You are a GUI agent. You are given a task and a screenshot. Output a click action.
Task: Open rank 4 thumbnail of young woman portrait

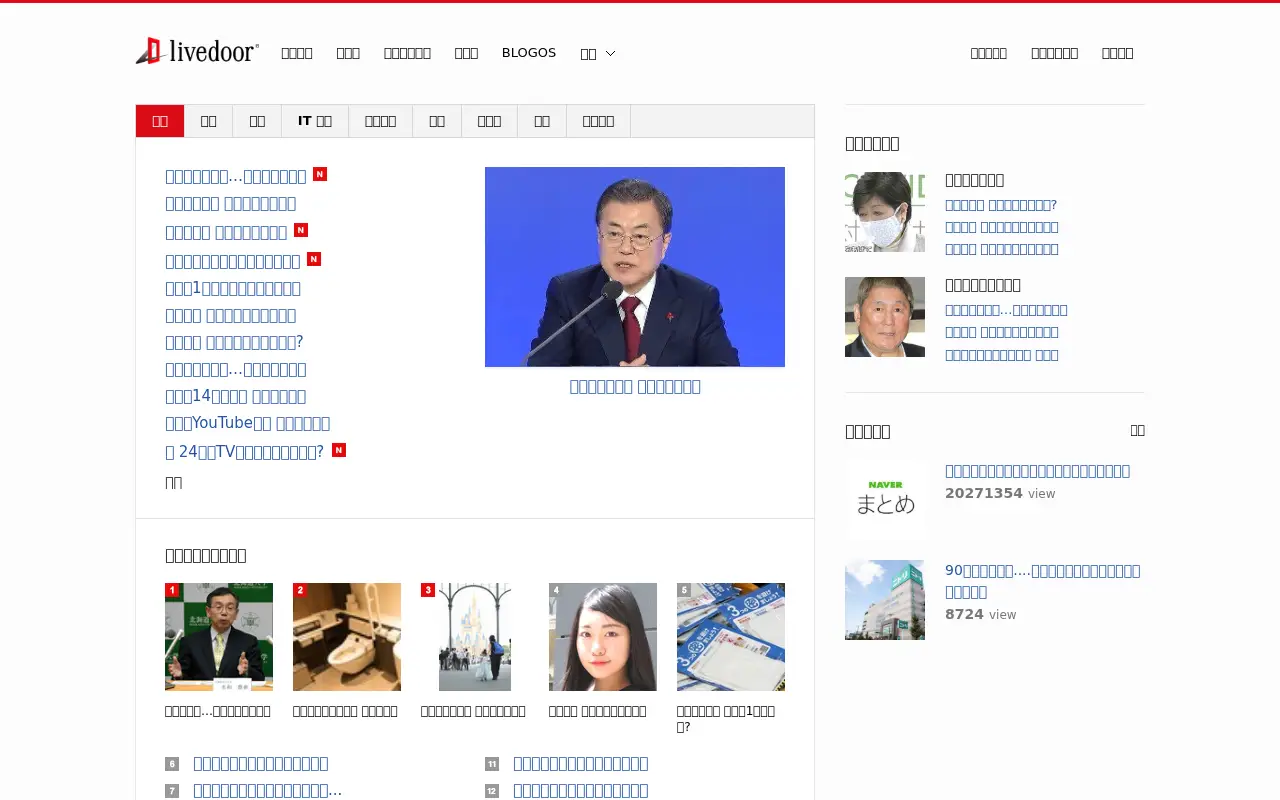[603, 637]
